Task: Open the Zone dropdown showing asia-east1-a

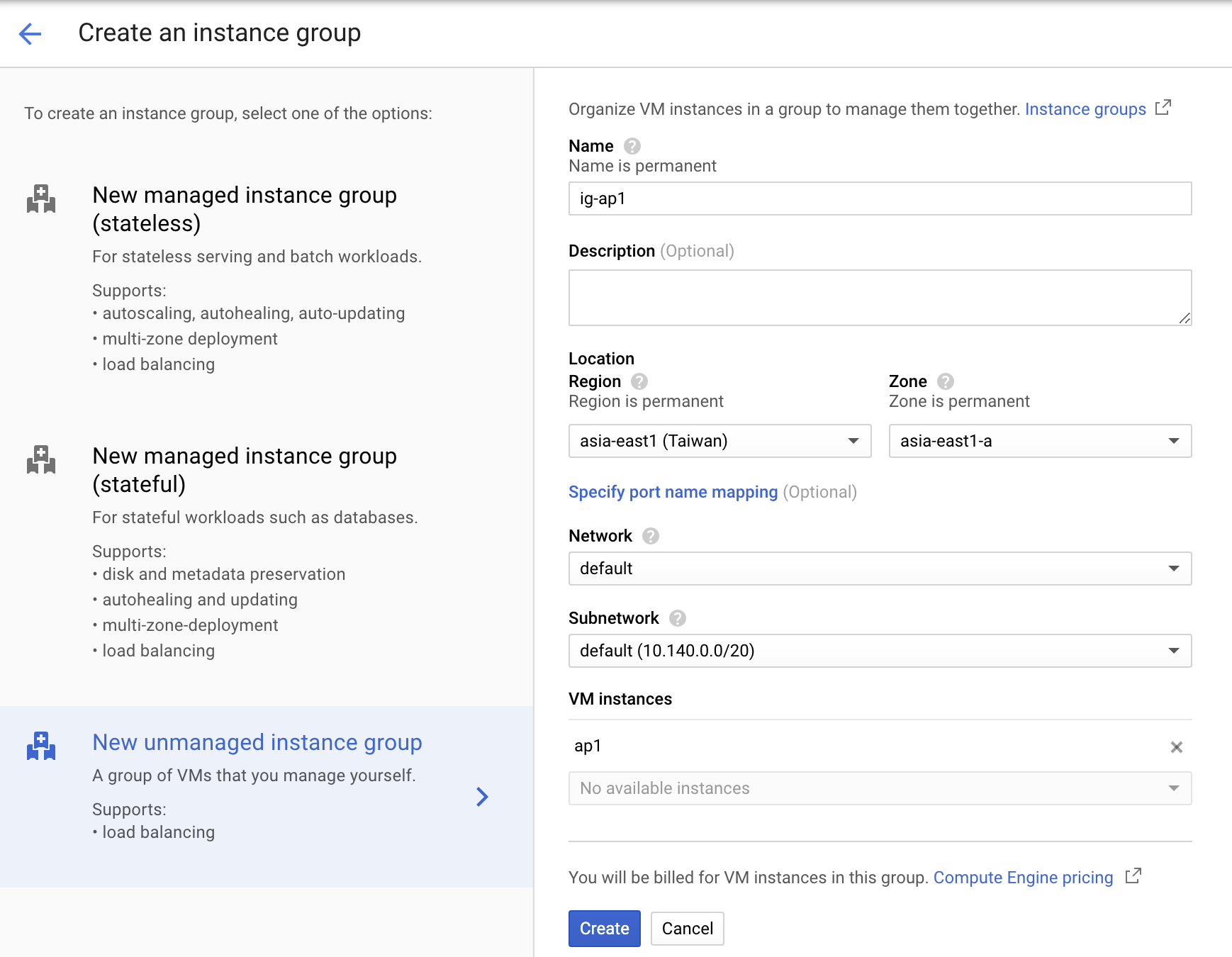Action: (1039, 441)
